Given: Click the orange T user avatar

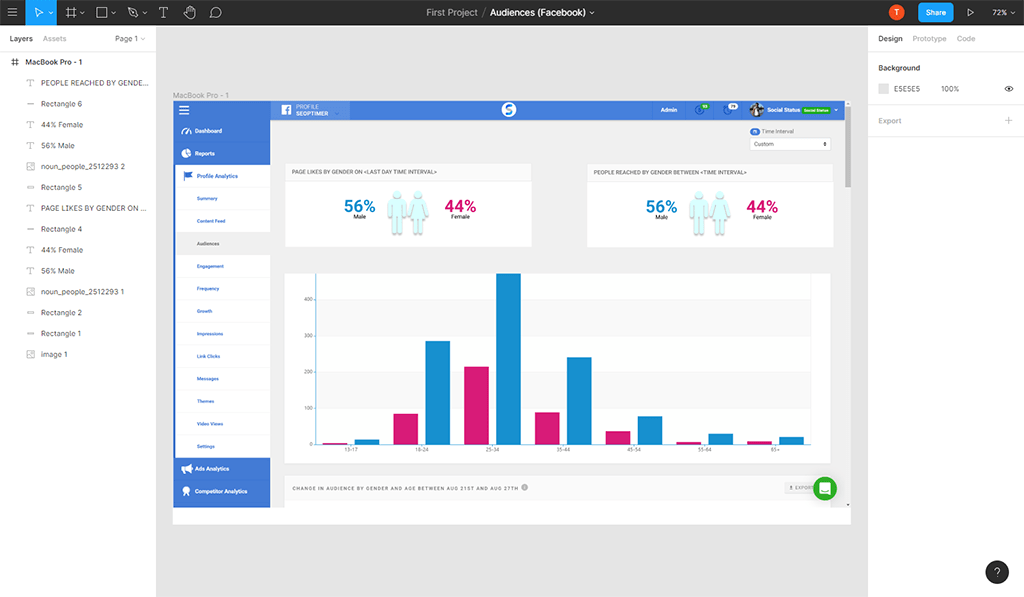Looking at the screenshot, I should [897, 12].
